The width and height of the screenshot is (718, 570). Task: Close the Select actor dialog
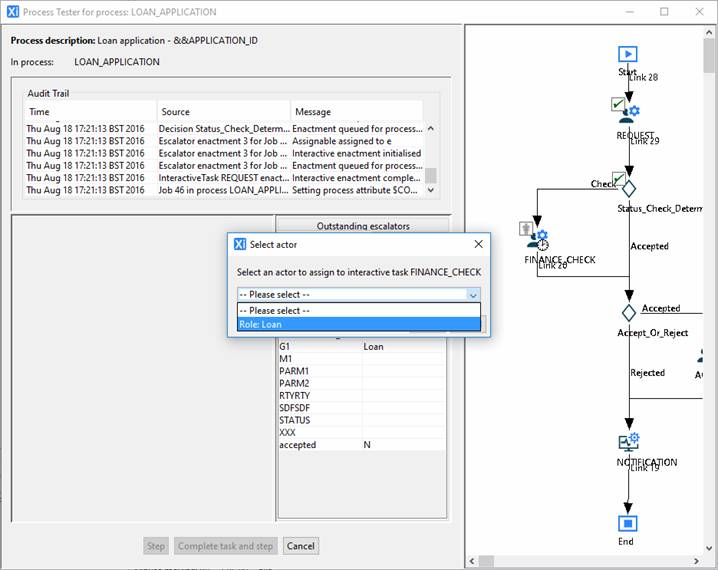click(x=478, y=244)
